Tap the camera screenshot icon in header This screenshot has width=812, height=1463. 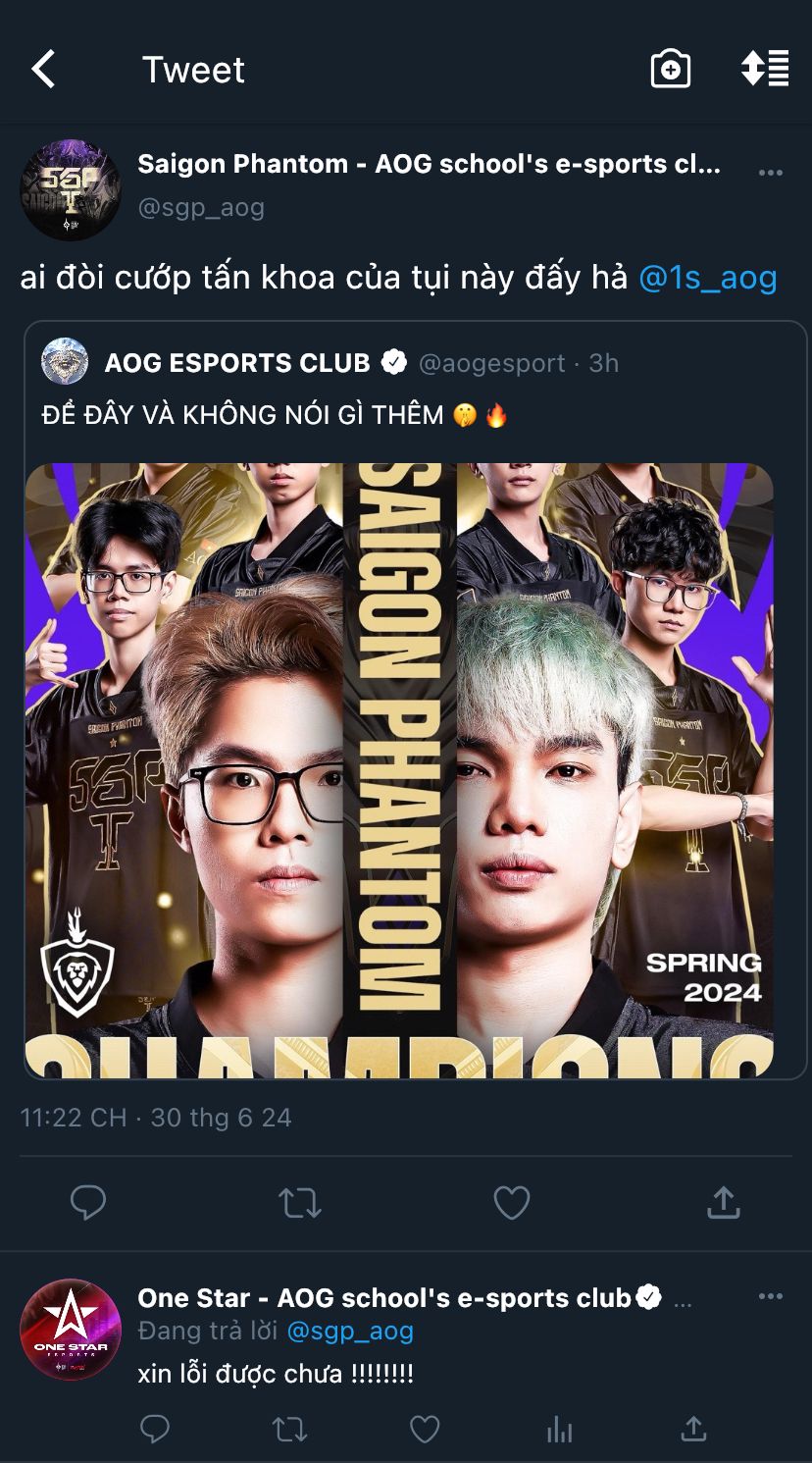click(x=671, y=70)
